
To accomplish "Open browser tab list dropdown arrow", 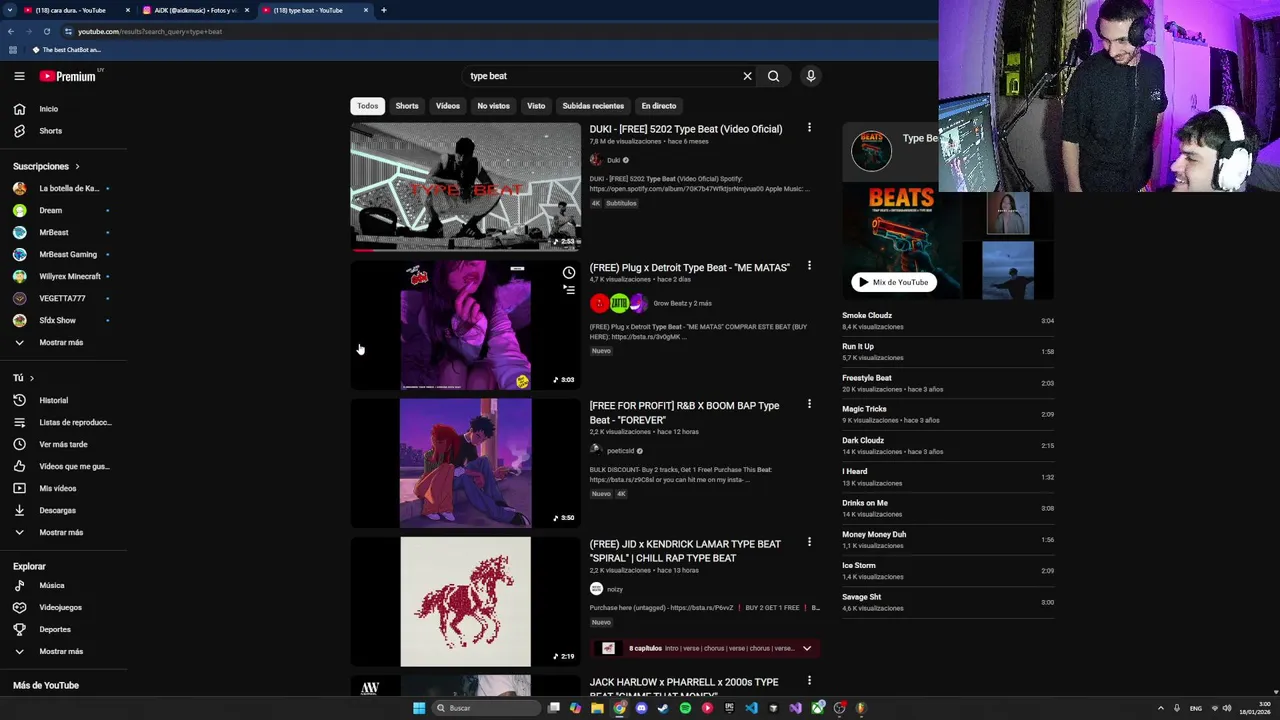I will 10,10.
